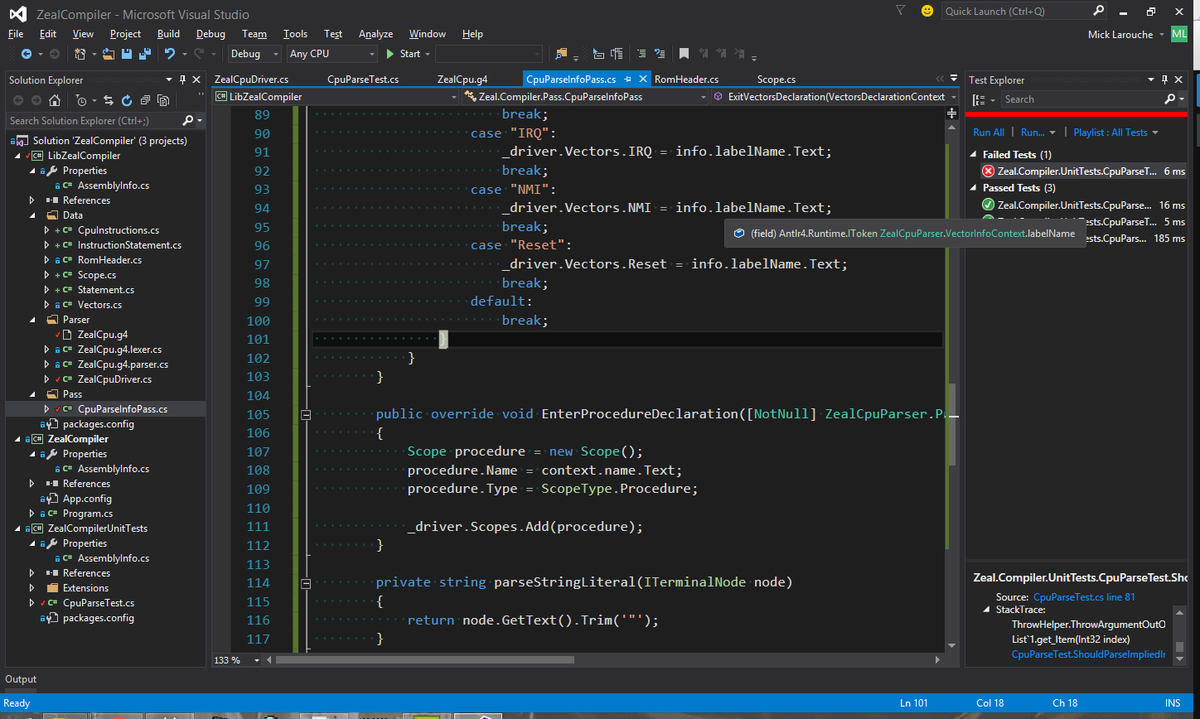Collapse the EnterProcedureDeclaration method outline box

306,414
